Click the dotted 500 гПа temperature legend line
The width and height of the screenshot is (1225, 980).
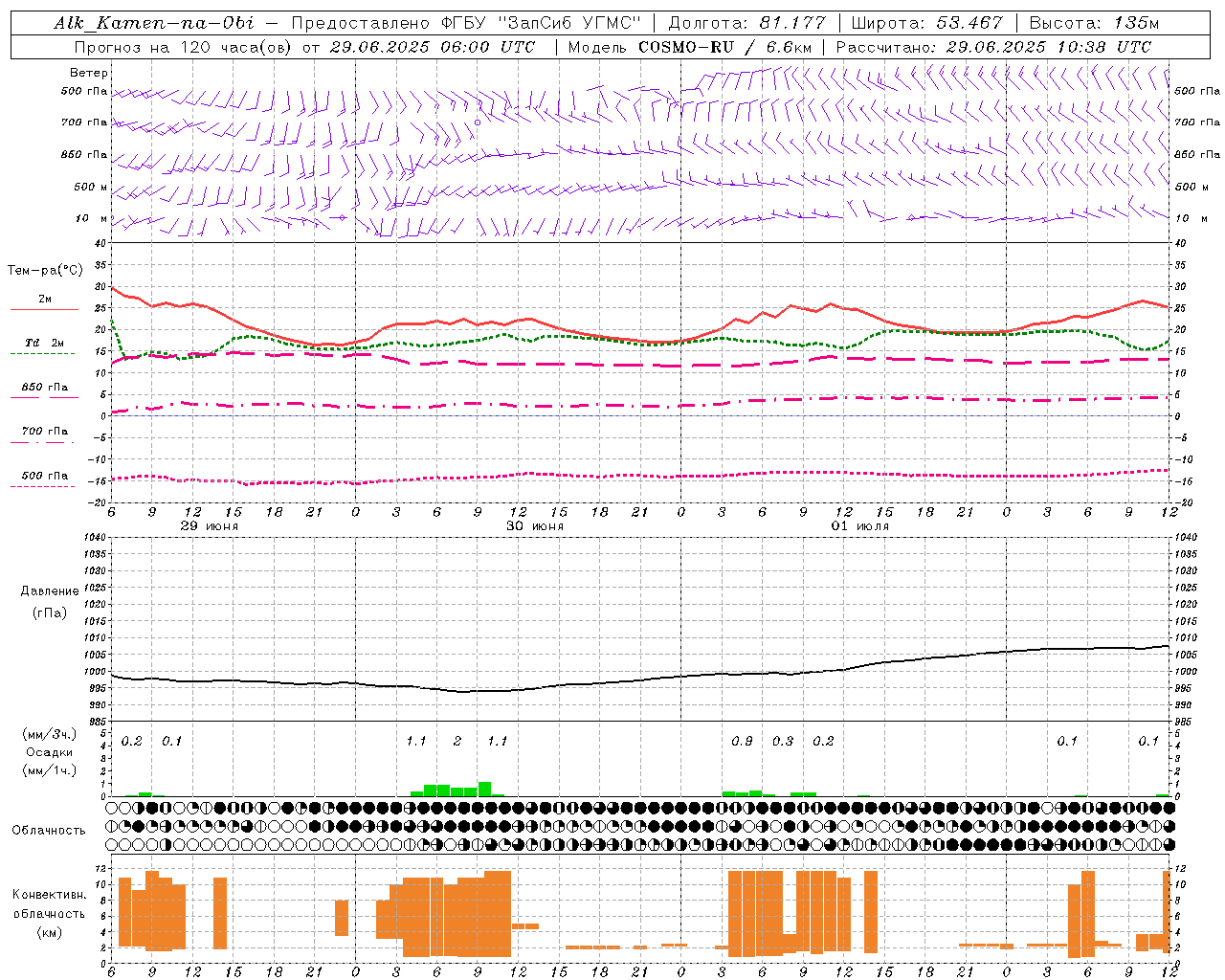(x=43, y=486)
